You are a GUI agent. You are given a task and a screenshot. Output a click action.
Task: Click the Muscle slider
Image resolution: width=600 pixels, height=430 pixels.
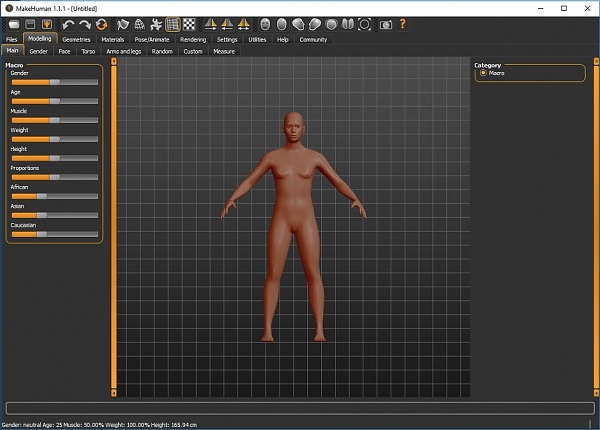[54, 120]
